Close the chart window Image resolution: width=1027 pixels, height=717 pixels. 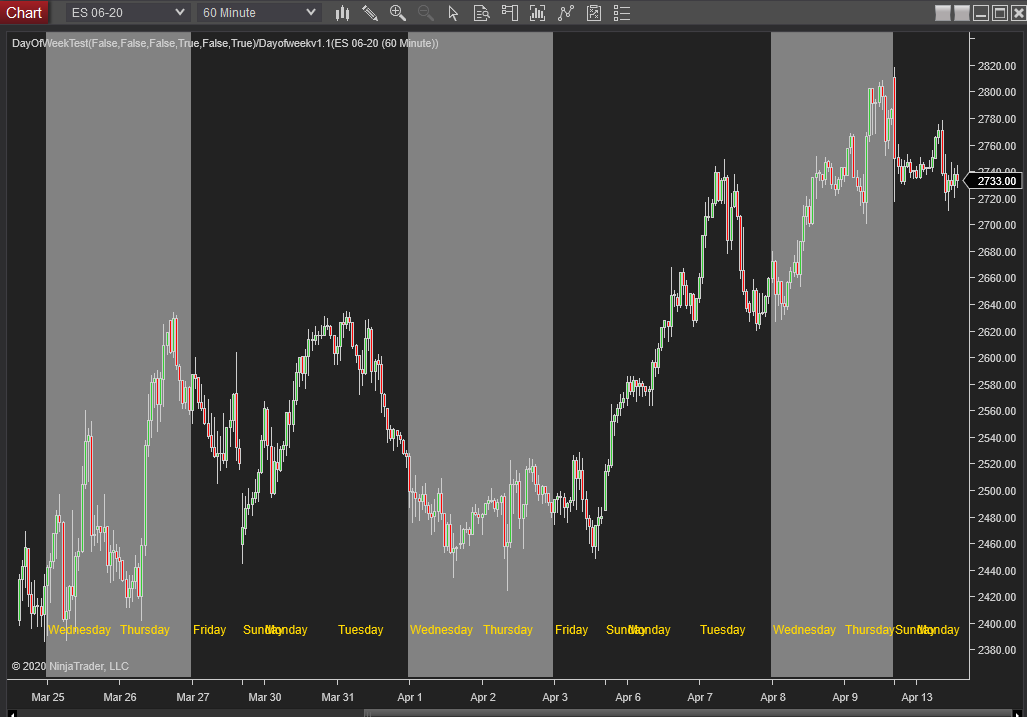coord(1018,13)
